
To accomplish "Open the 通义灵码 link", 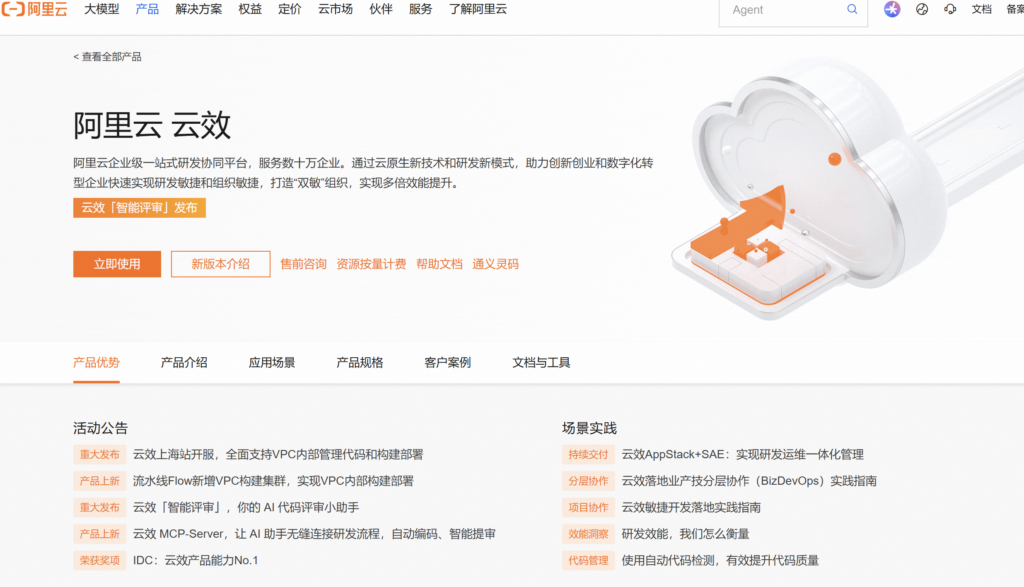I will pyautogui.click(x=495, y=264).
